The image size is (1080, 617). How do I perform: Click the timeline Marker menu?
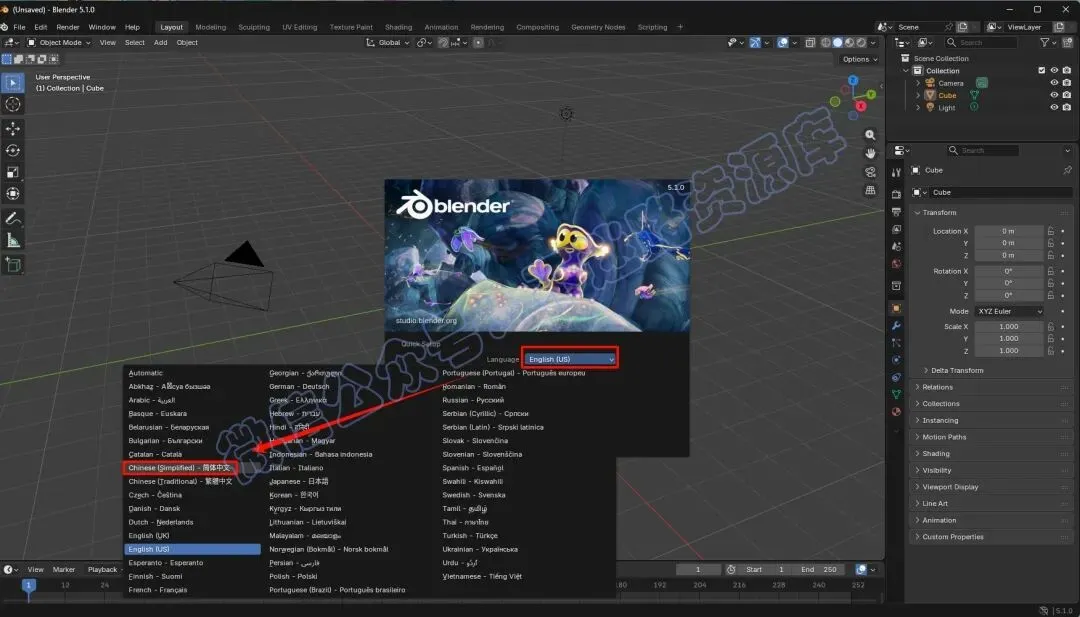[x=63, y=569]
